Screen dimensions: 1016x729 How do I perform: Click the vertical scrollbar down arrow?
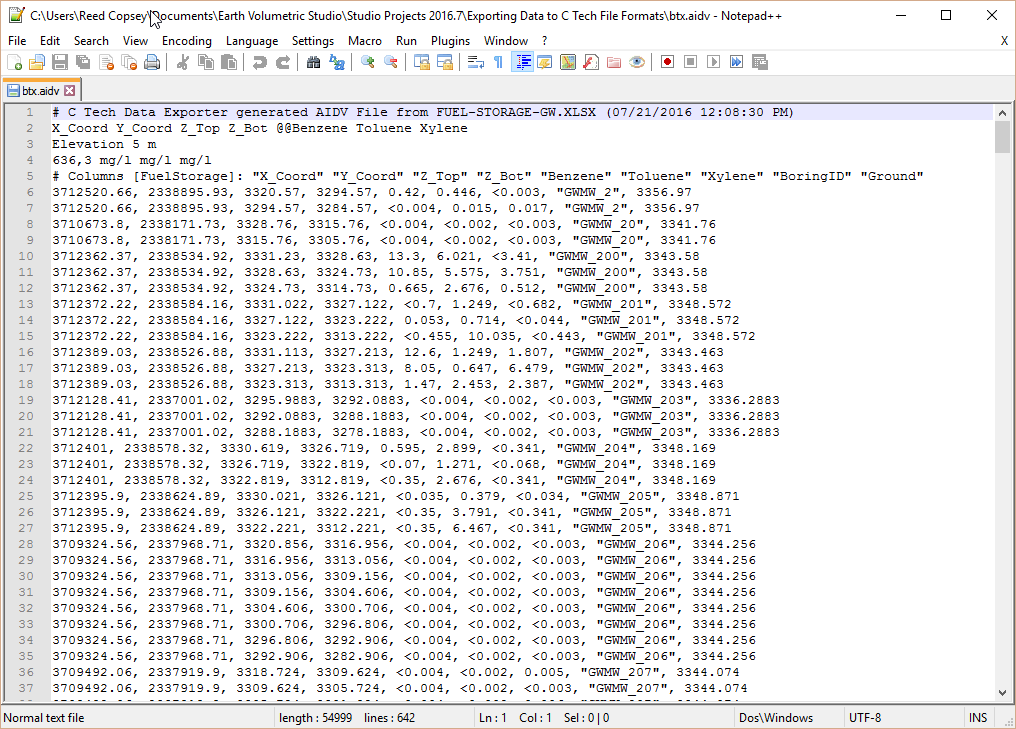(1002, 693)
